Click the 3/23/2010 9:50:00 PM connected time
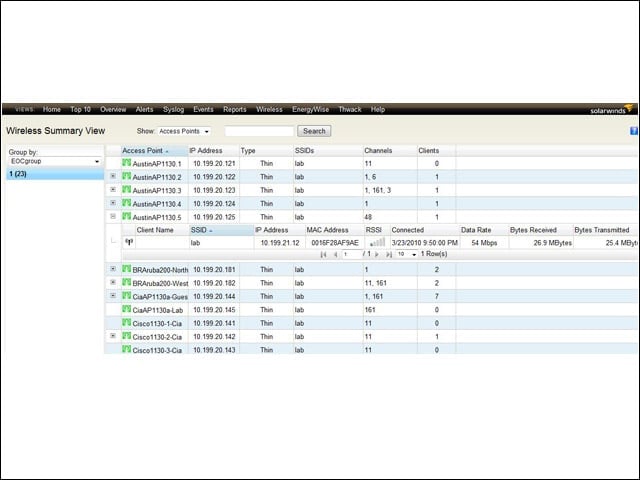 click(424, 243)
